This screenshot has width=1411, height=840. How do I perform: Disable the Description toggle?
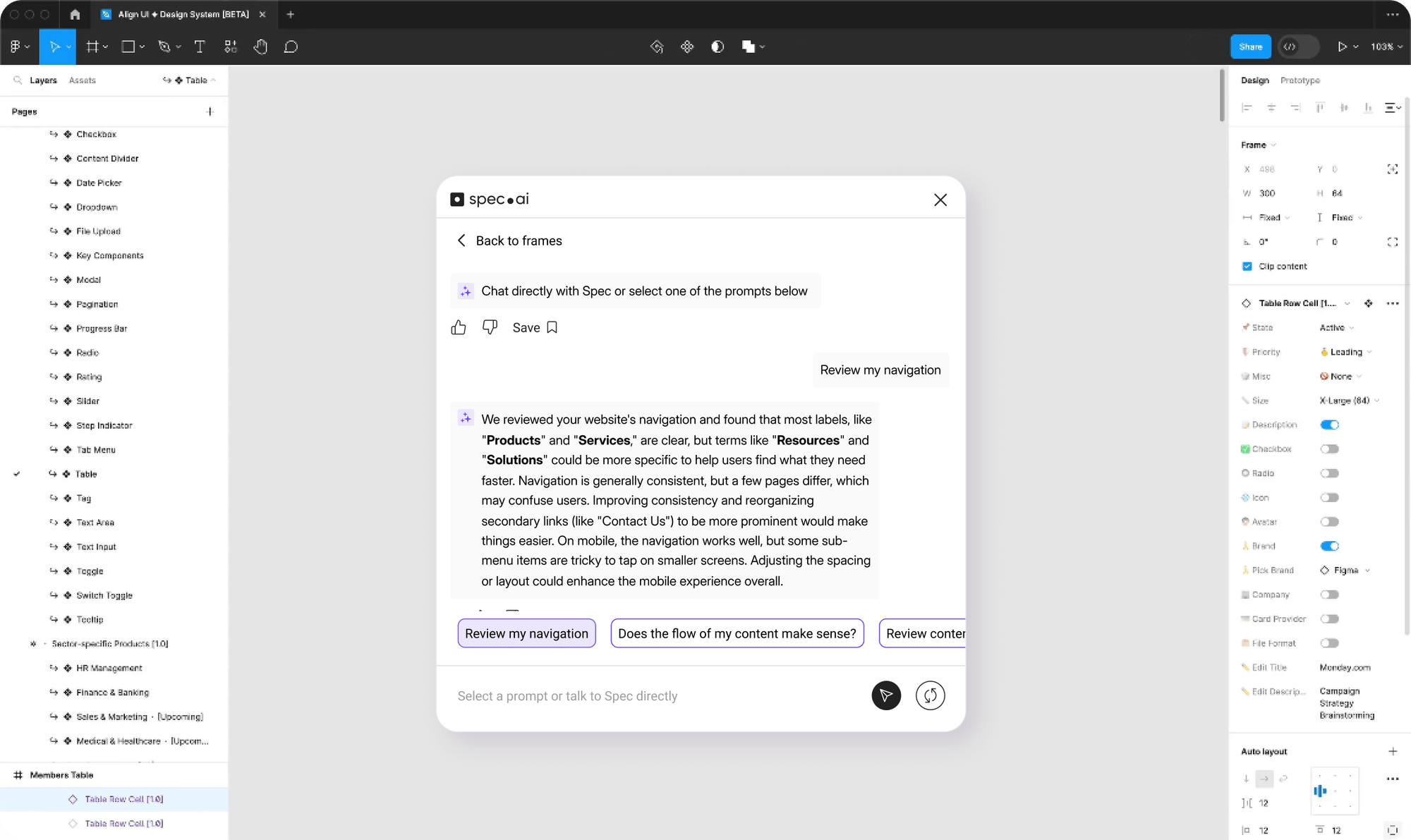[1329, 425]
